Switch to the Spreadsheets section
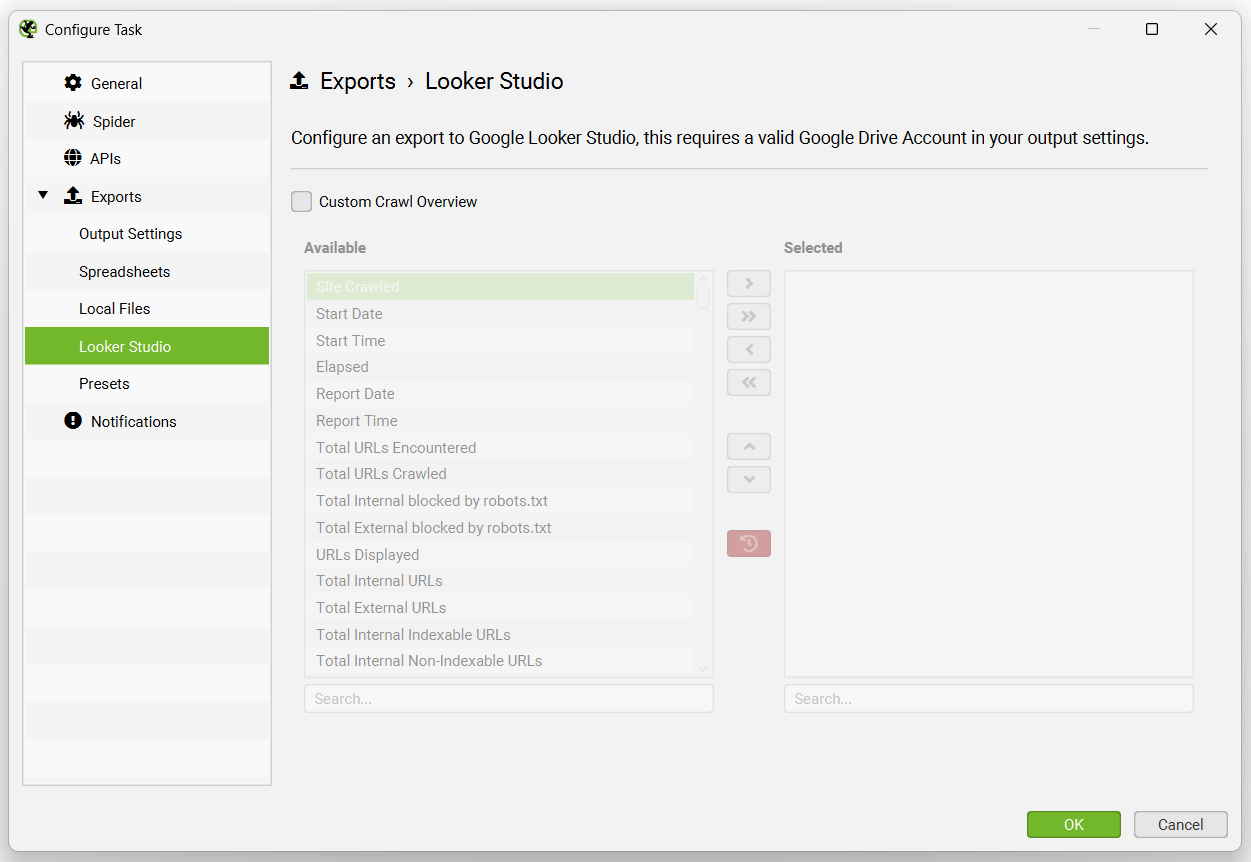The image size is (1251, 862). coord(124,271)
